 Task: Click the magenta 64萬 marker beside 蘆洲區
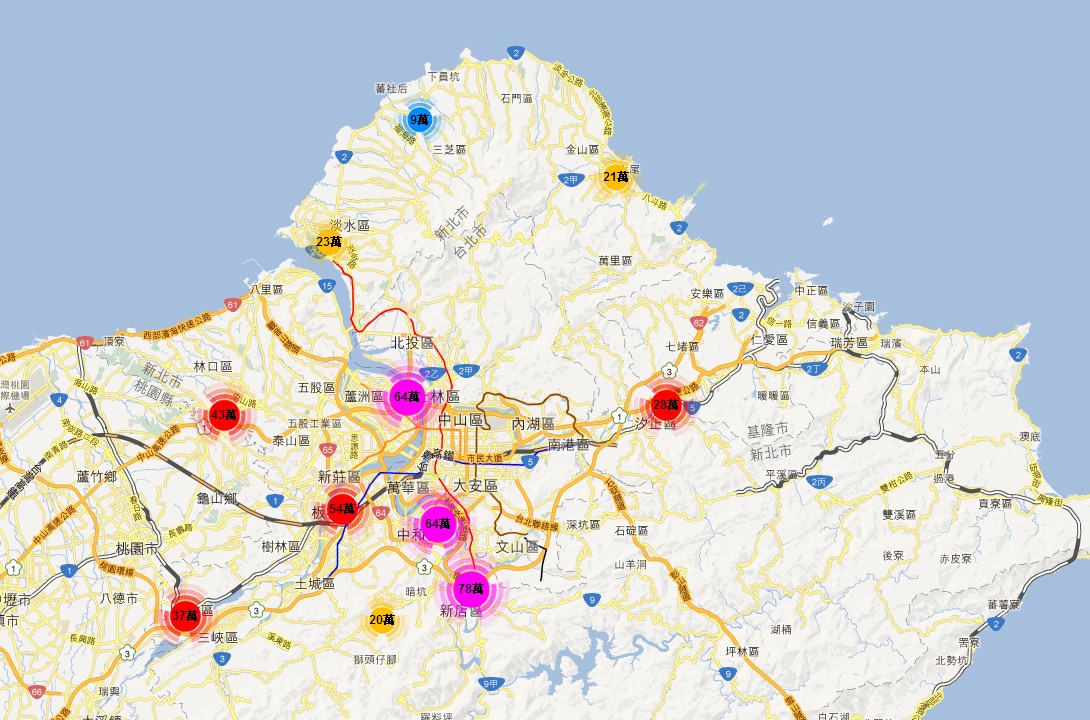point(406,397)
